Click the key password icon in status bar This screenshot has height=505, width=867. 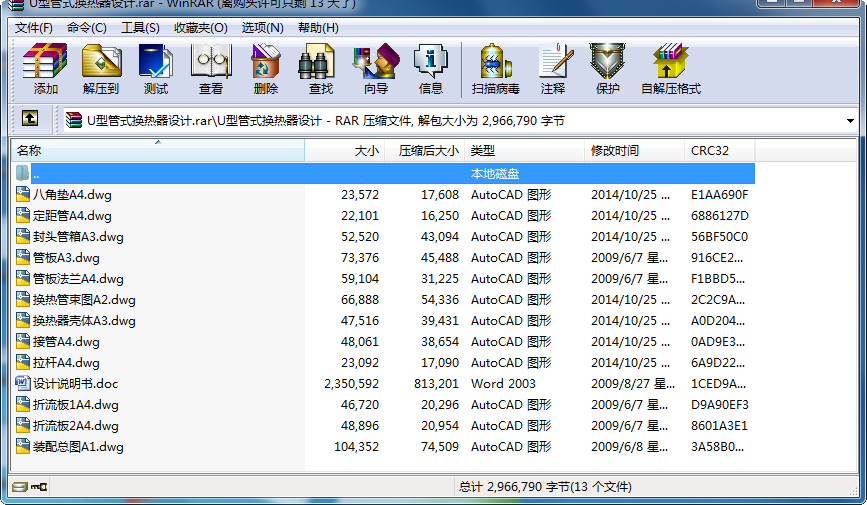[39, 487]
